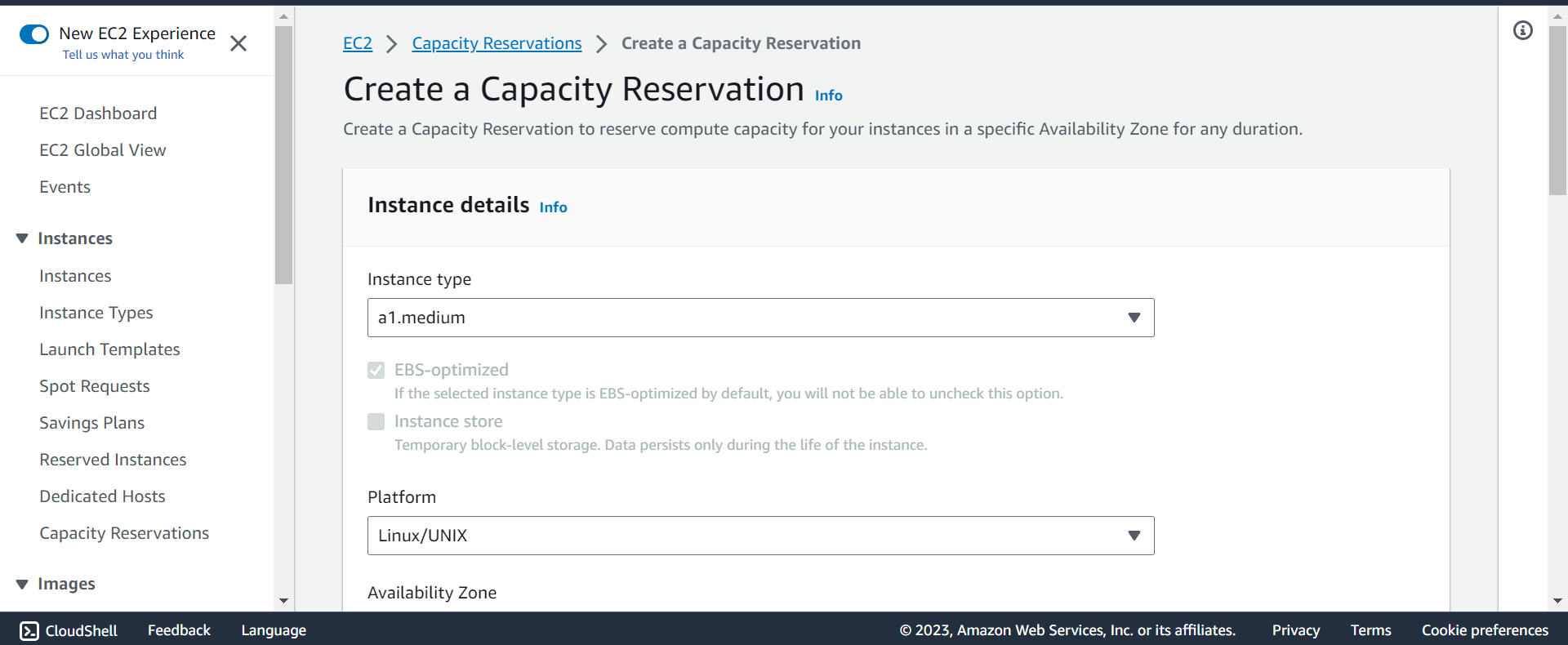Toggle the New EC2 Experience switch
The height and width of the screenshot is (645, 1568).
coord(34,34)
